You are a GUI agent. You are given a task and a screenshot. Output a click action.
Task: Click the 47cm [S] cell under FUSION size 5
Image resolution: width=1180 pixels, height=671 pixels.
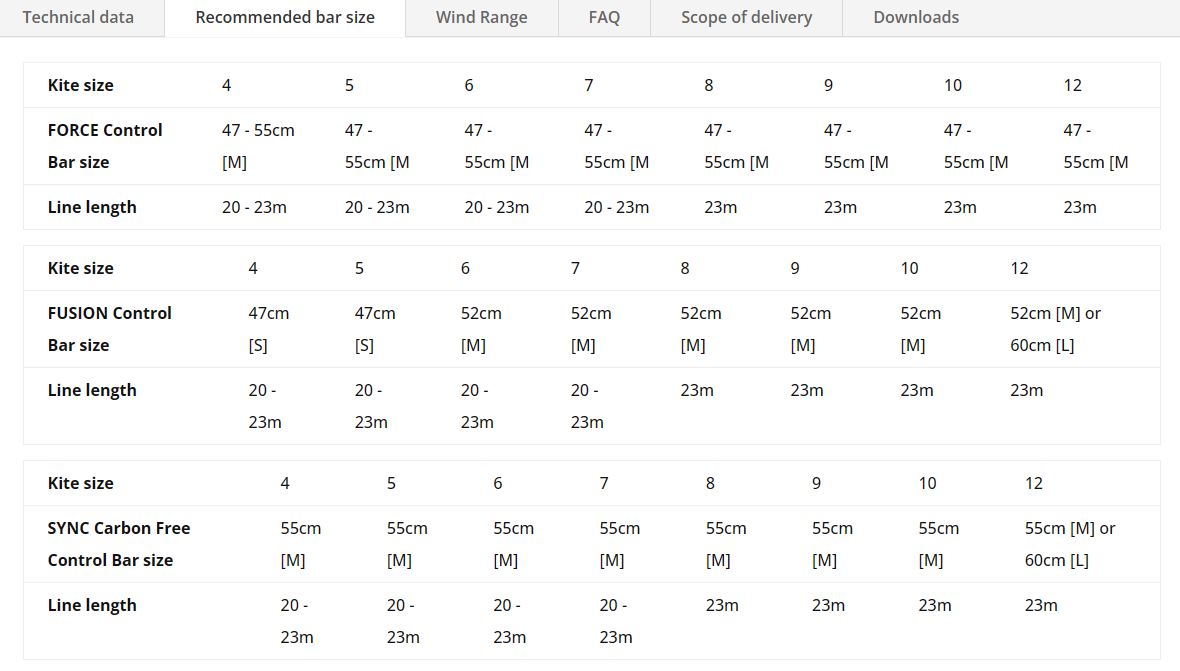(374, 329)
